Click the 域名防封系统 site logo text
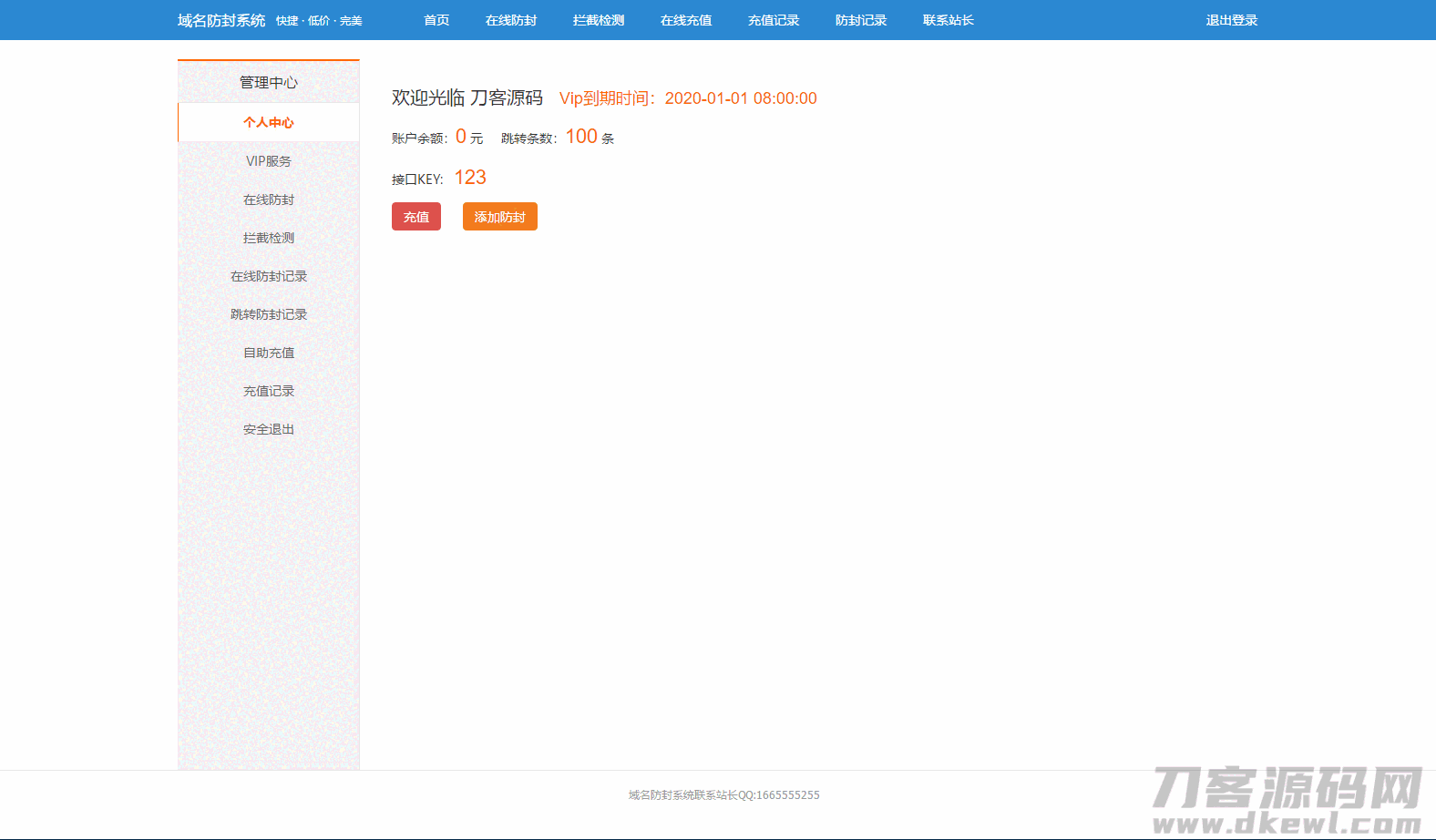 (x=221, y=20)
